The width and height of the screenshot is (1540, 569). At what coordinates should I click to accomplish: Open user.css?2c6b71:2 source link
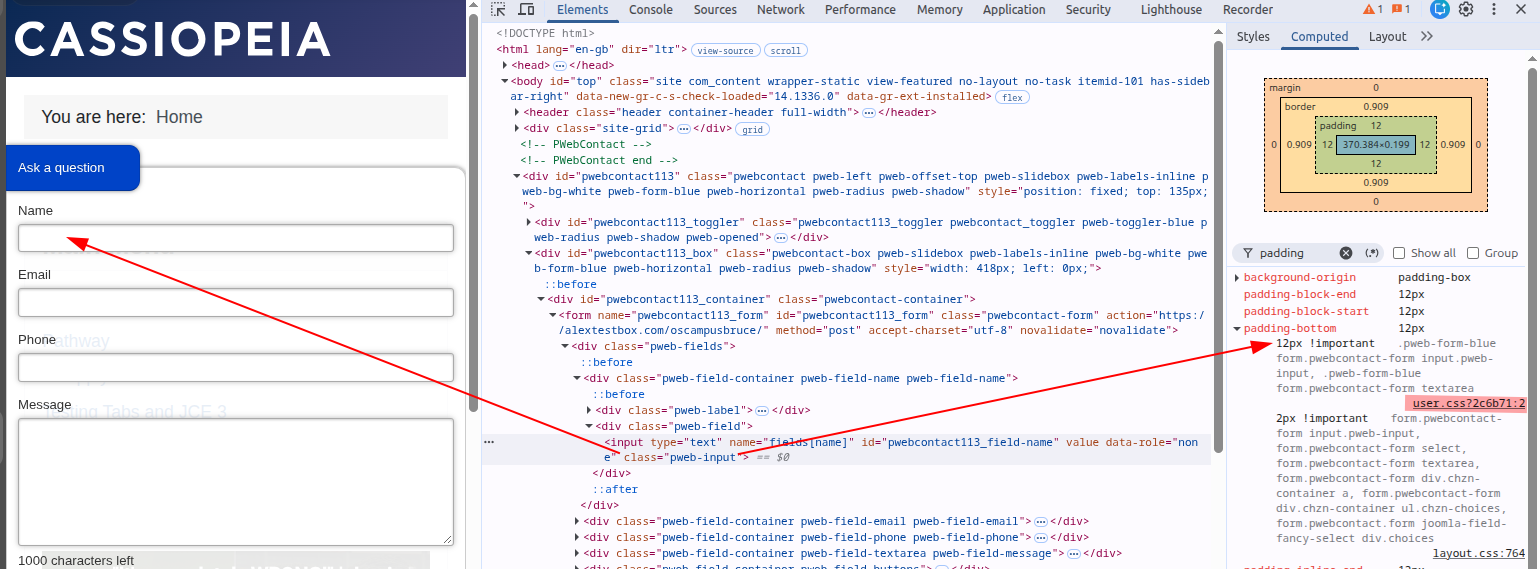pos(1469,404)
